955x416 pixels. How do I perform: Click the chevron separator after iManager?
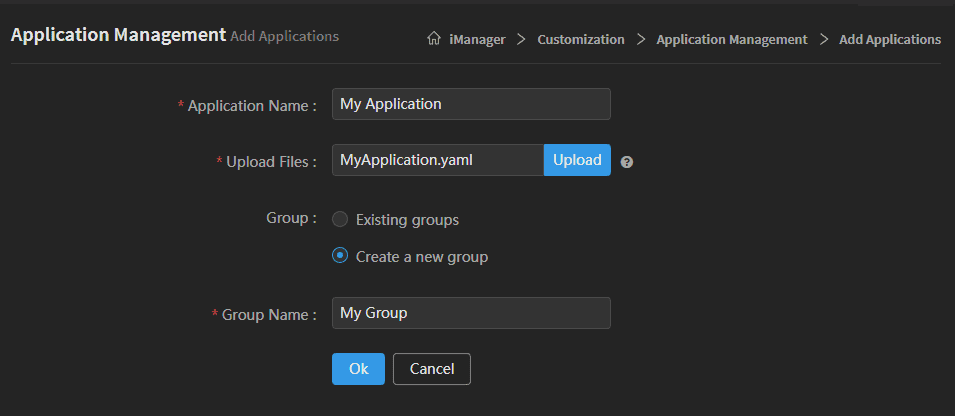click(521, 39)
